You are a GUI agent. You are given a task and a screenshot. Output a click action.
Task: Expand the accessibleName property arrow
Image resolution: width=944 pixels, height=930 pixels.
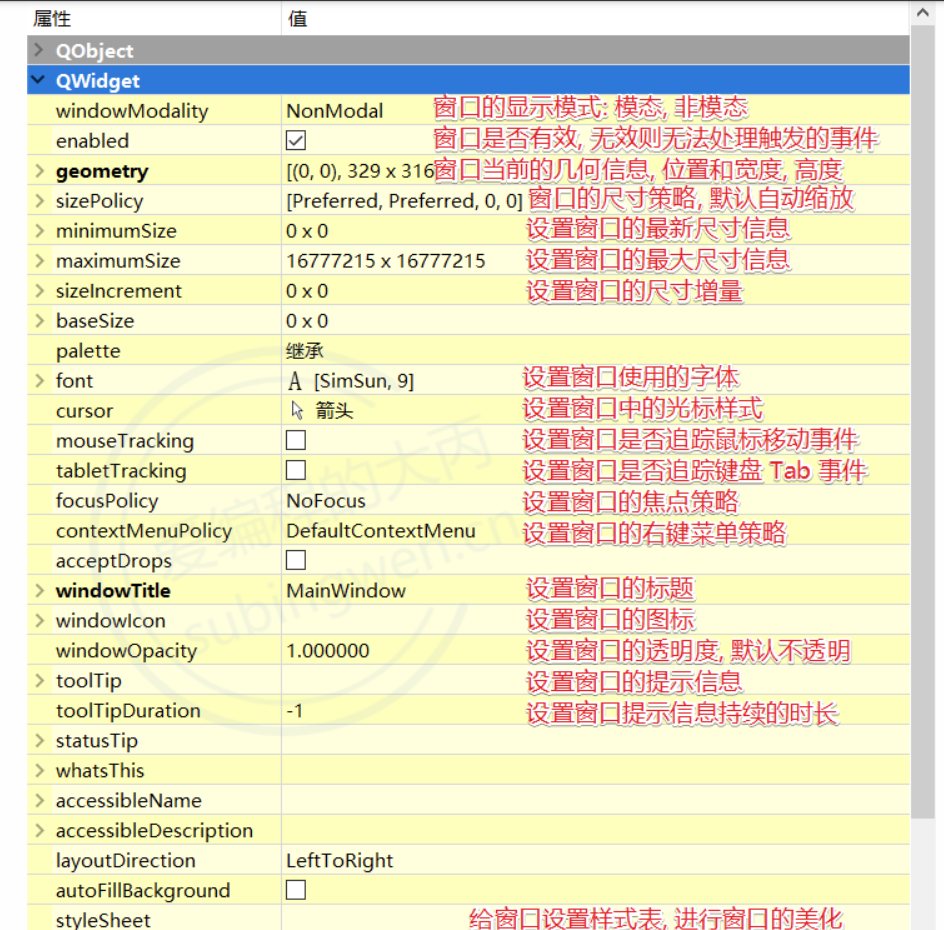[x=40, y=801]
